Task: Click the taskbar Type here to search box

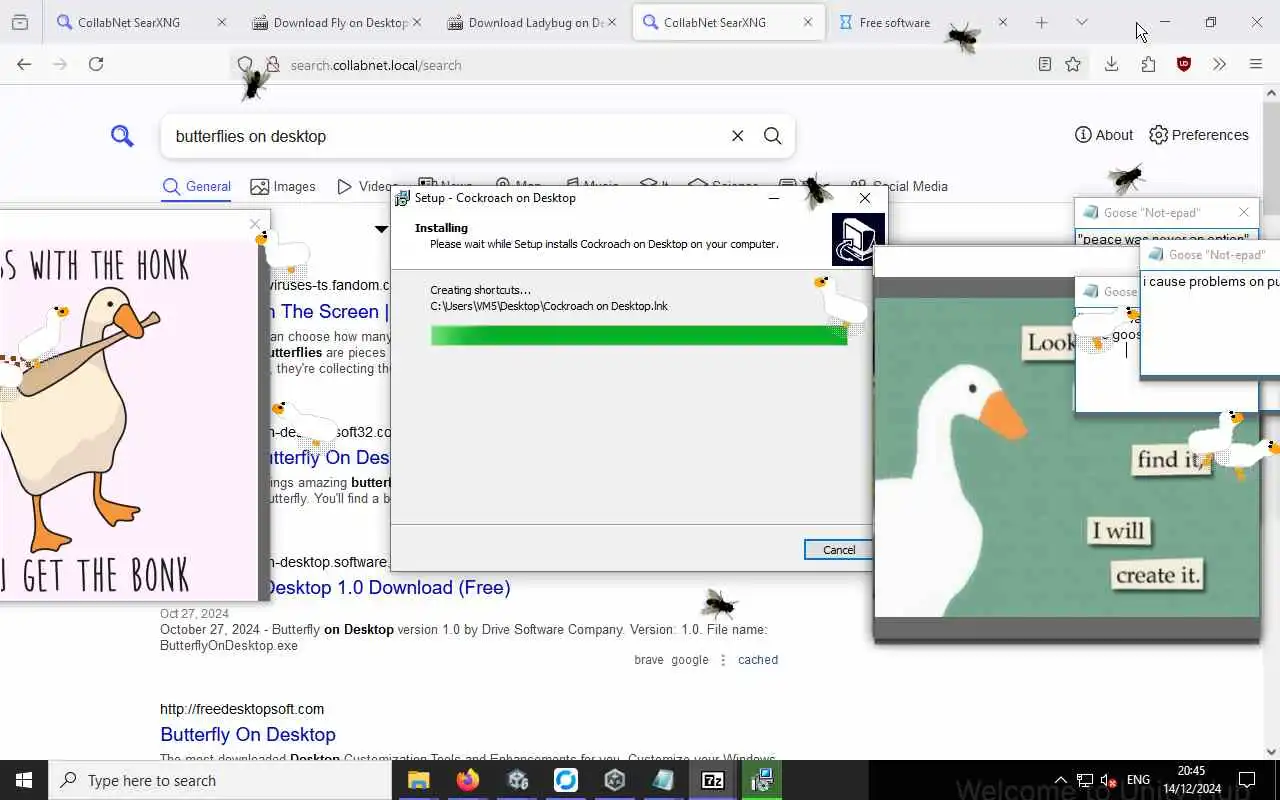Action: 220,780
